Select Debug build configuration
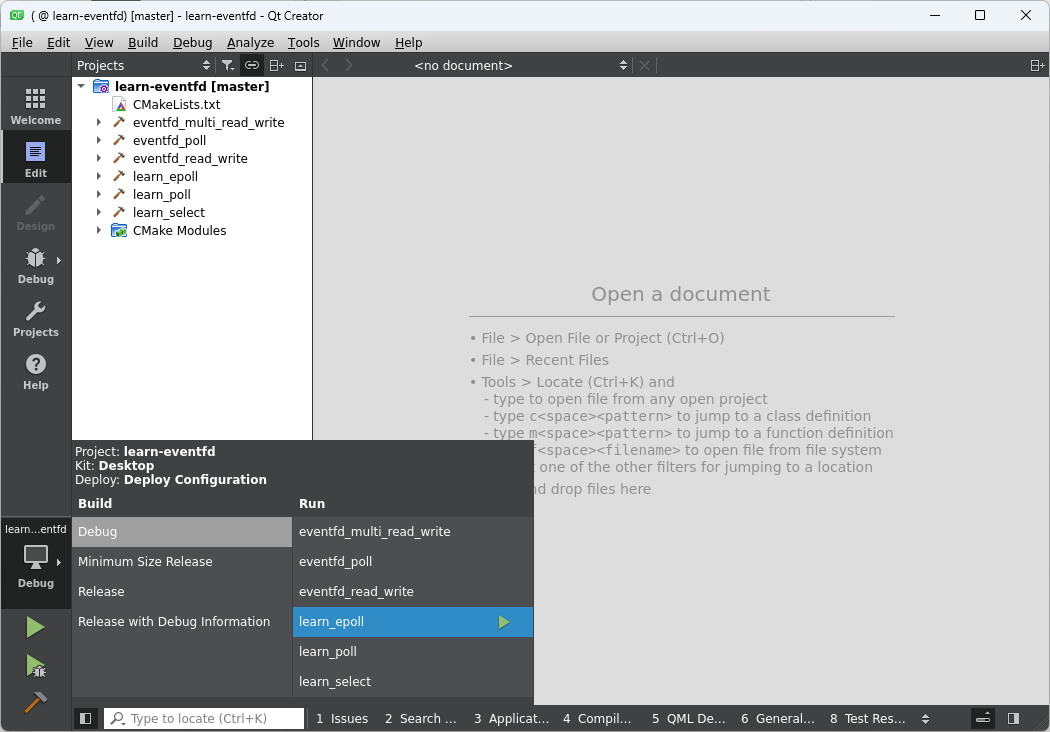1050x732 pixels. [x=182, y=532]
